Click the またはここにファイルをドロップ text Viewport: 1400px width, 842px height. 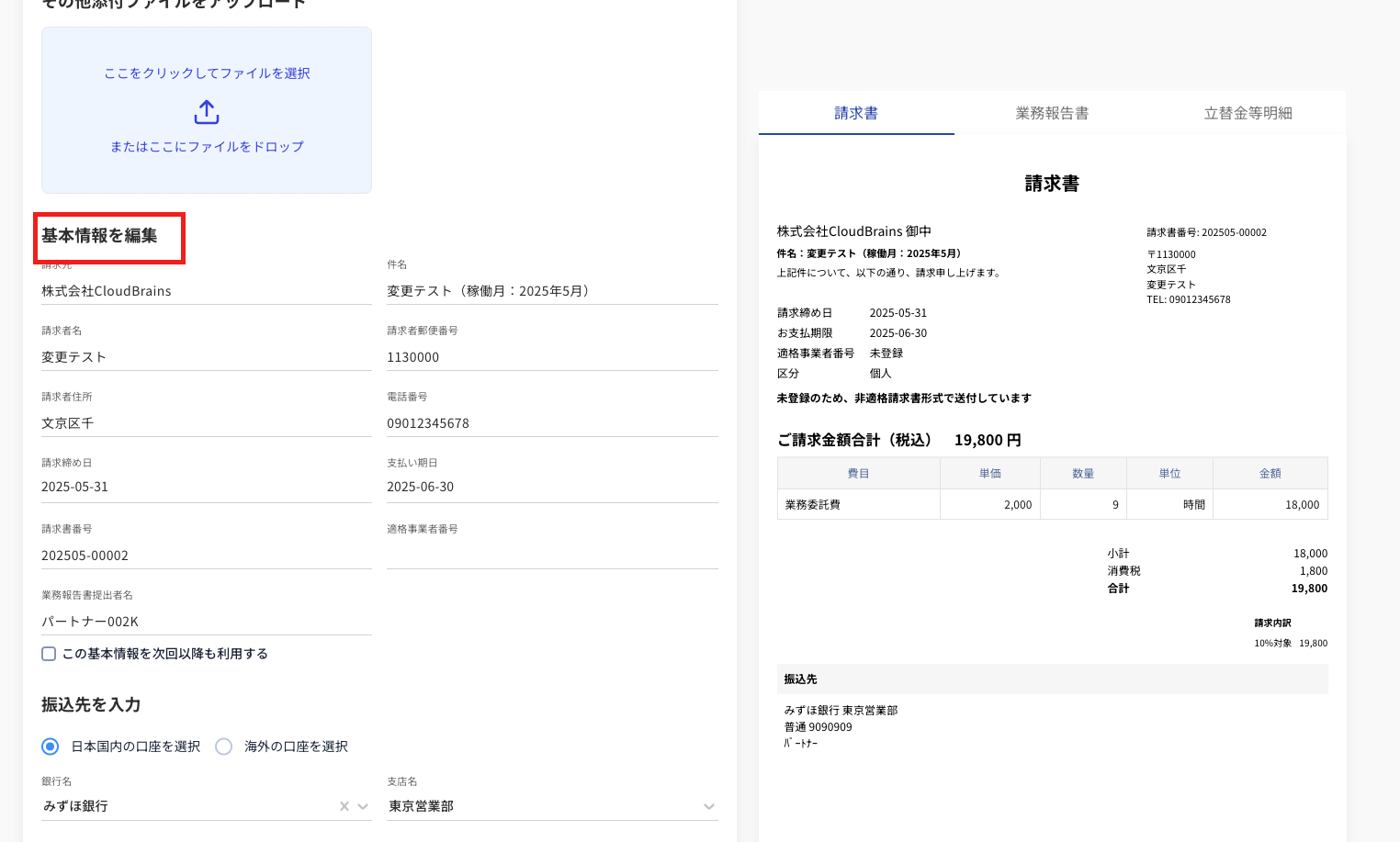(x=207, y=147)
